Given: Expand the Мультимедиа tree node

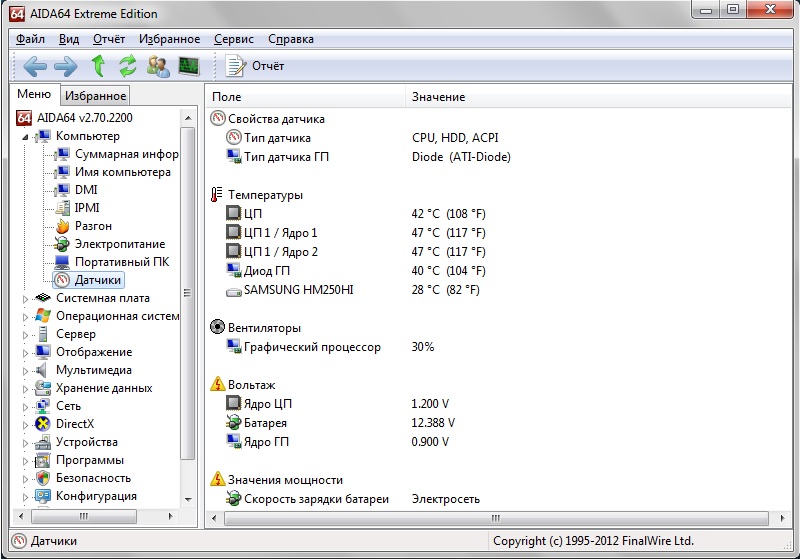Looking at the screenshot, I should click(25, 371).
